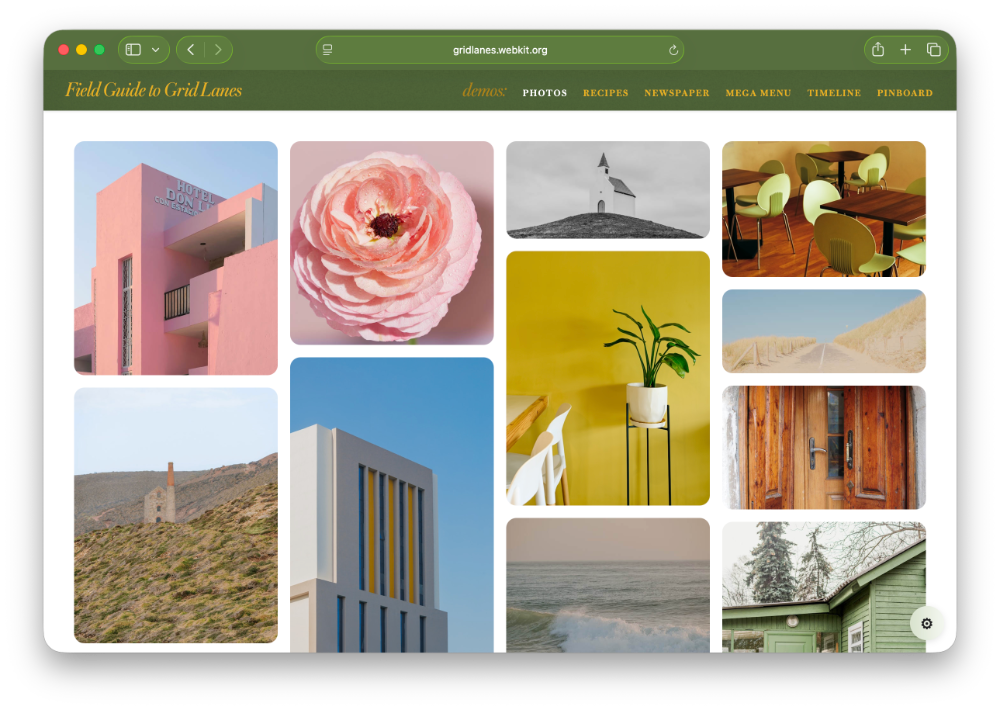Viewport: 1000px width, 710px height.
Task: Open the wooden door photo
Action: (x=823, y=447)
